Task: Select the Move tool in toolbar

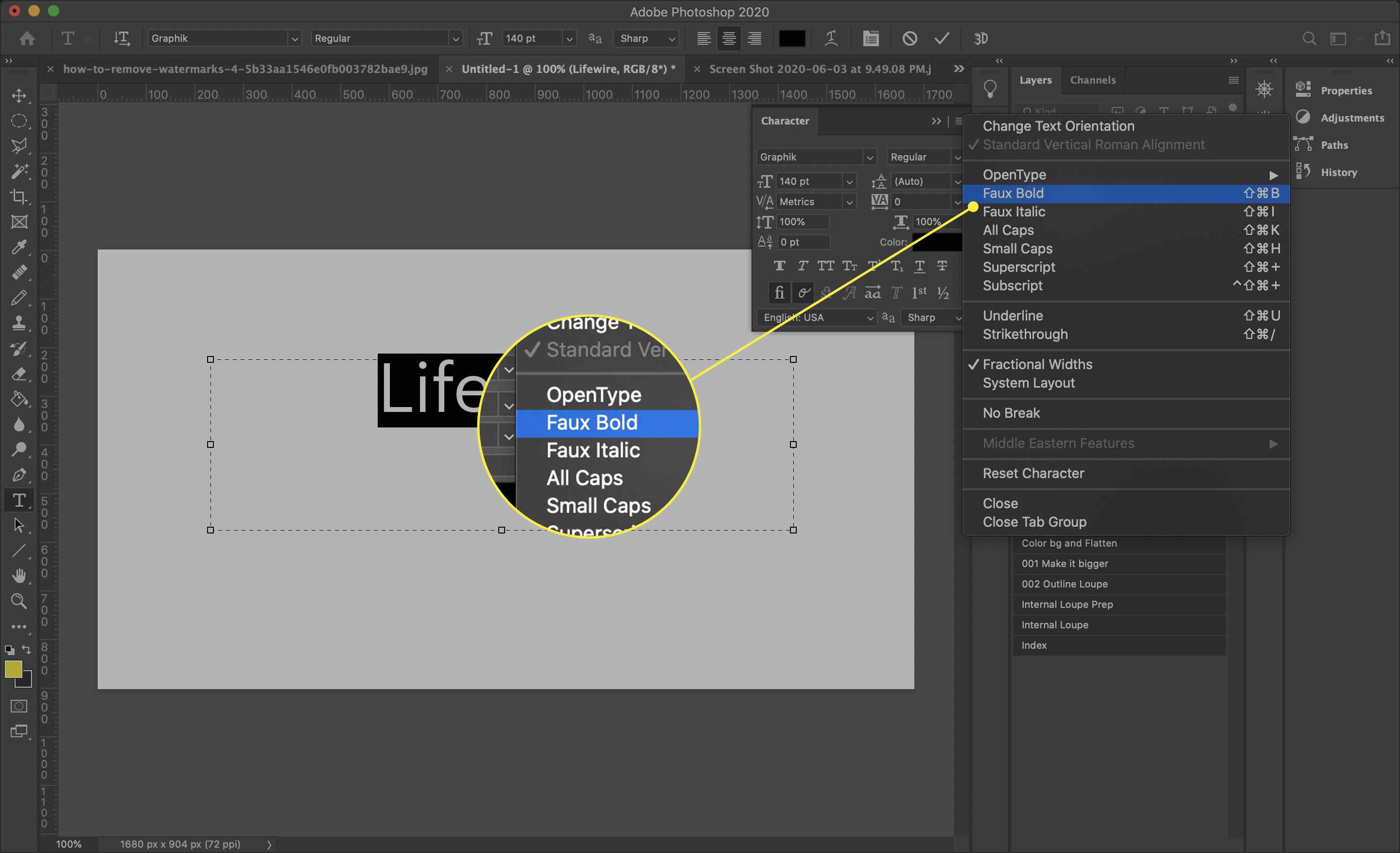Action: click(19, 95)
